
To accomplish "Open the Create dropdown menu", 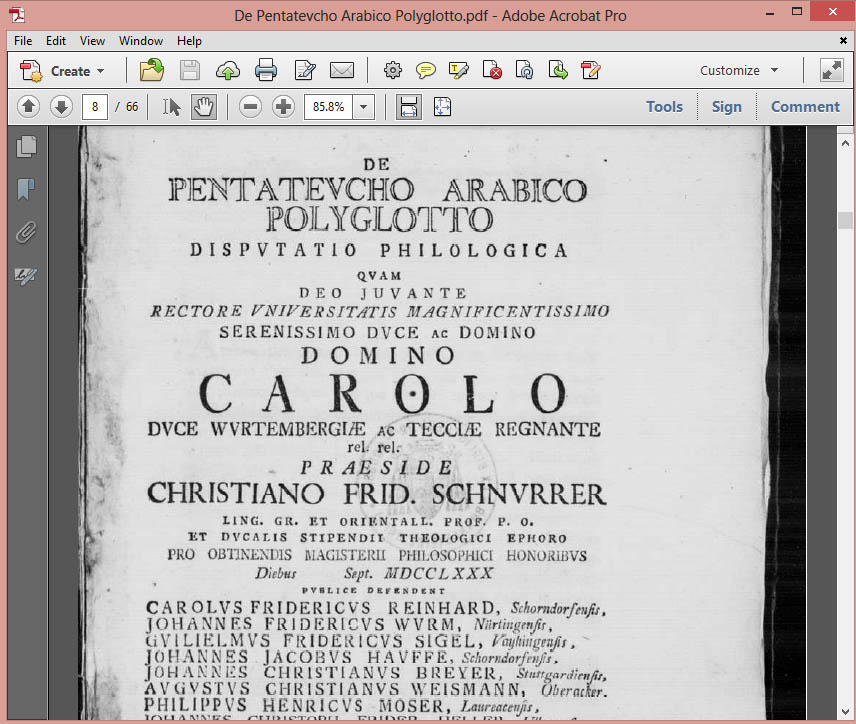I will pyautogui.click(x=64, y=70).
